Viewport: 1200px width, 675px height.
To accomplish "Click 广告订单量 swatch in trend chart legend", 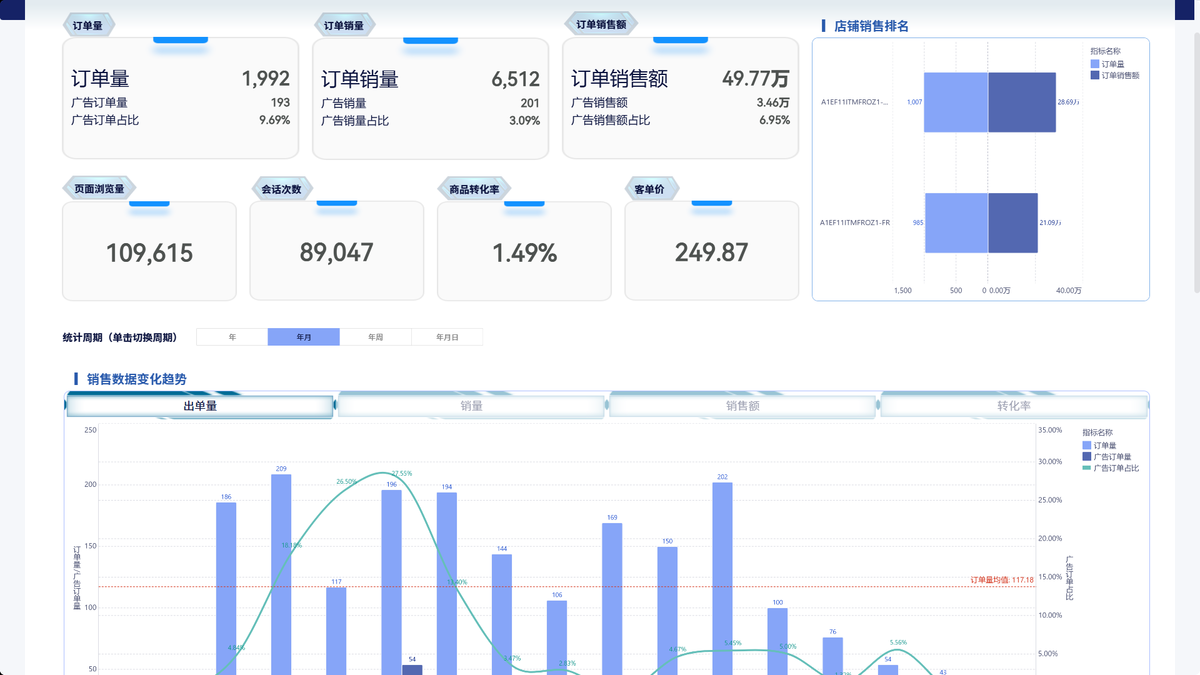I will click(1087, 457).
